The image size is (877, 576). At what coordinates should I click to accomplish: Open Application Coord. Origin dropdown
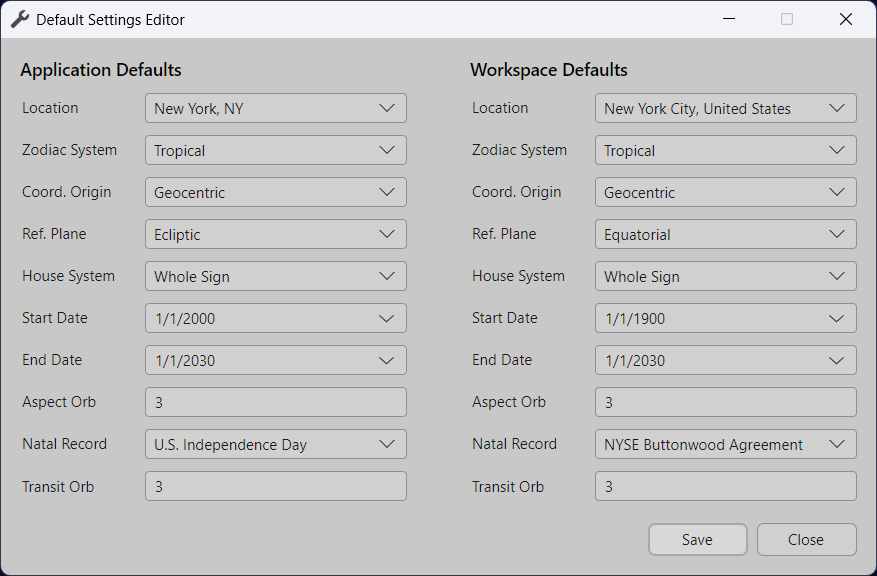click(x=275, y=192)
